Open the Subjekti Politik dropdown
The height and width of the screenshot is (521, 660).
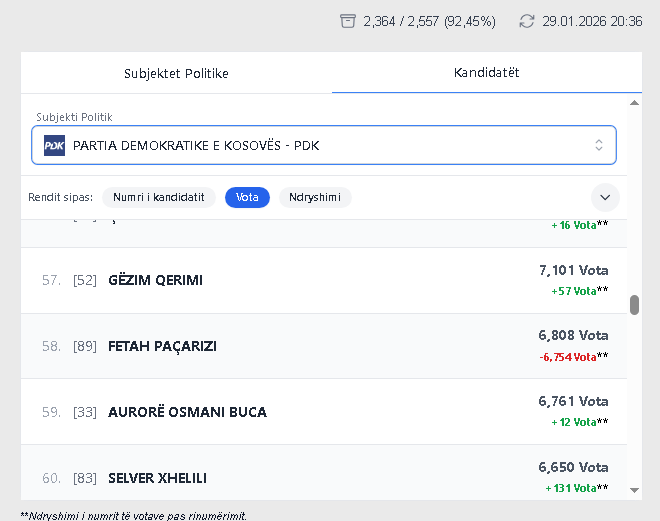pyautogui.click(x=323, y=145)
